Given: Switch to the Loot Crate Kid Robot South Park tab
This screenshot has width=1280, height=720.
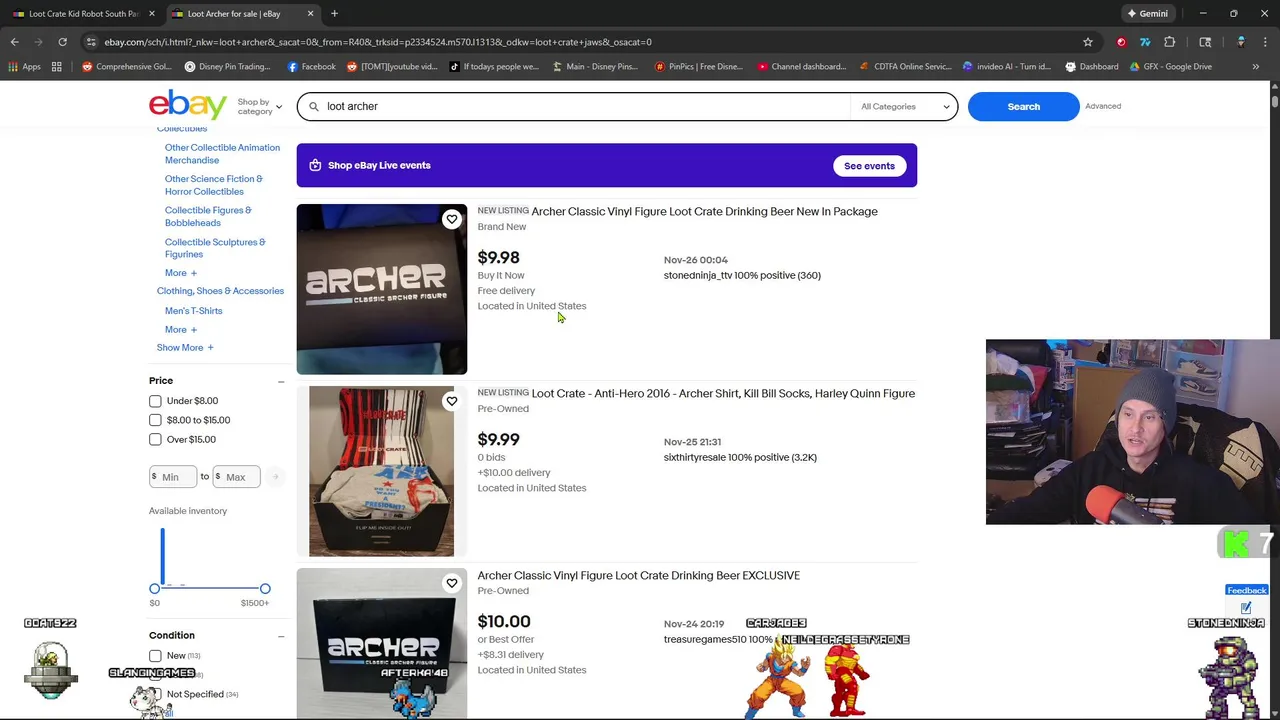Looking at the screenshot, I should point(84,14).
